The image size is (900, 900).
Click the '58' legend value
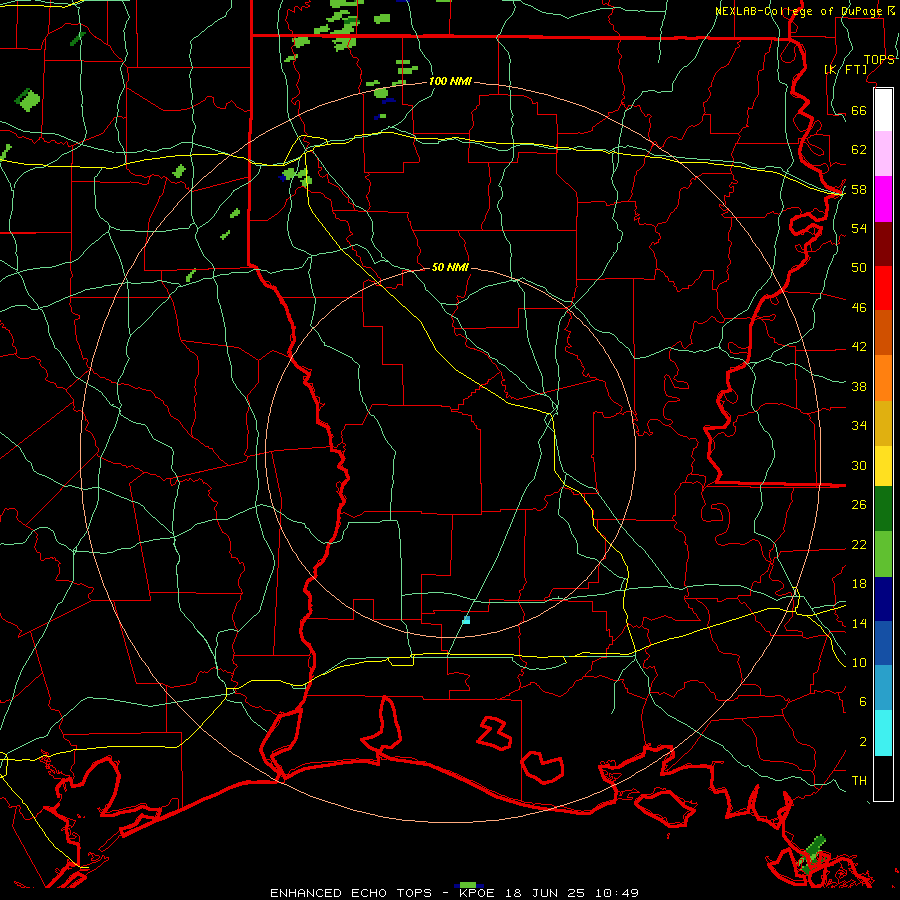(x=859, y=189)
